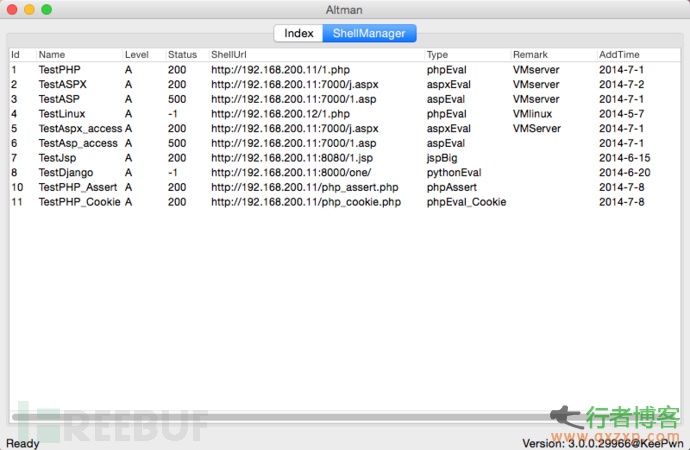690x450 pixels.
Task: Maximize the Altman window with green button
Action: point(47,9)
